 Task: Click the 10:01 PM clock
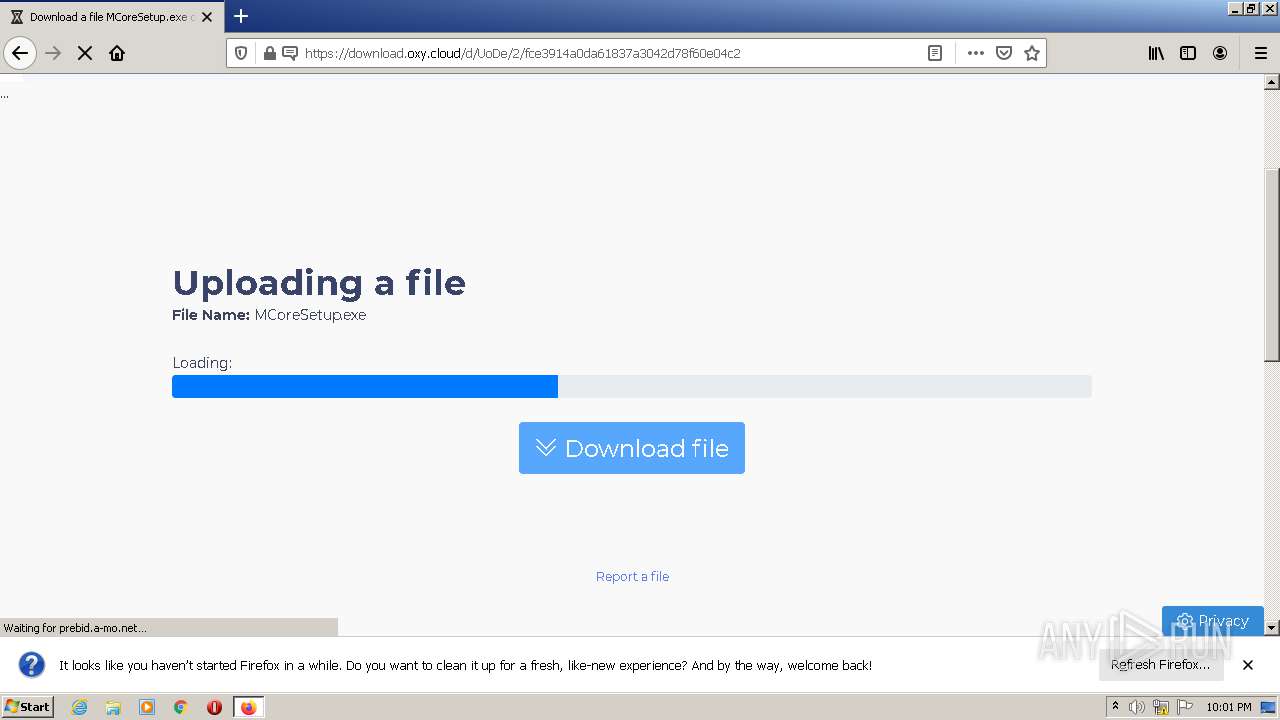(1229, 707)
